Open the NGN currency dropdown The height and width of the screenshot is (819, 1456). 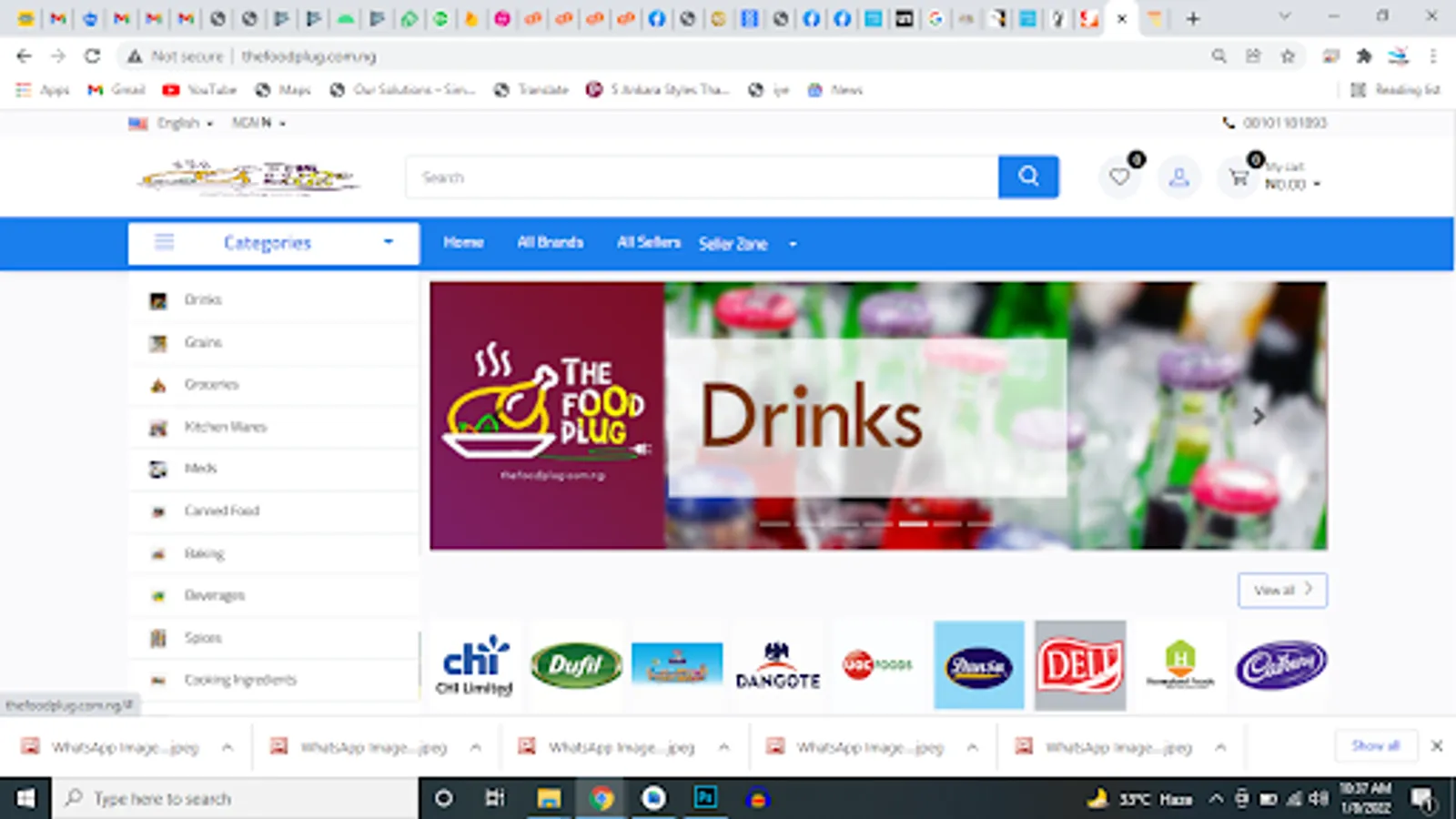(258, 123)
